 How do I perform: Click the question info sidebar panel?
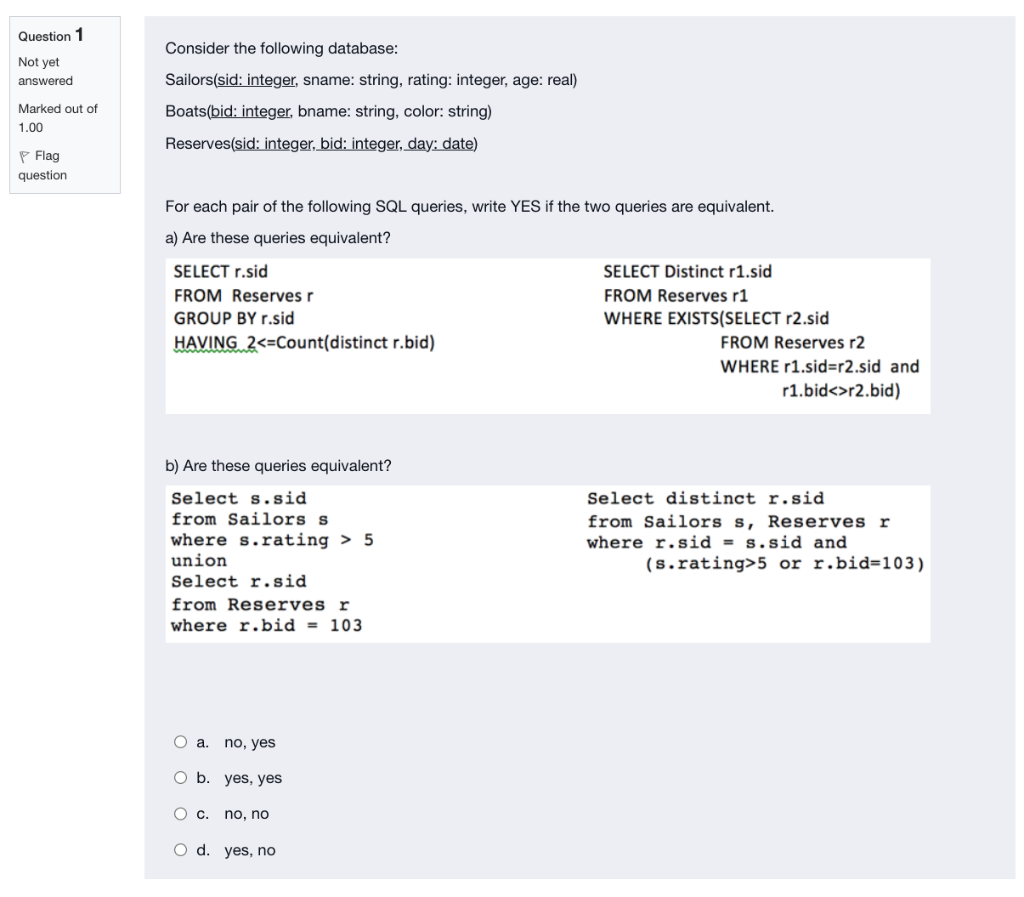[x=63, y=105]
